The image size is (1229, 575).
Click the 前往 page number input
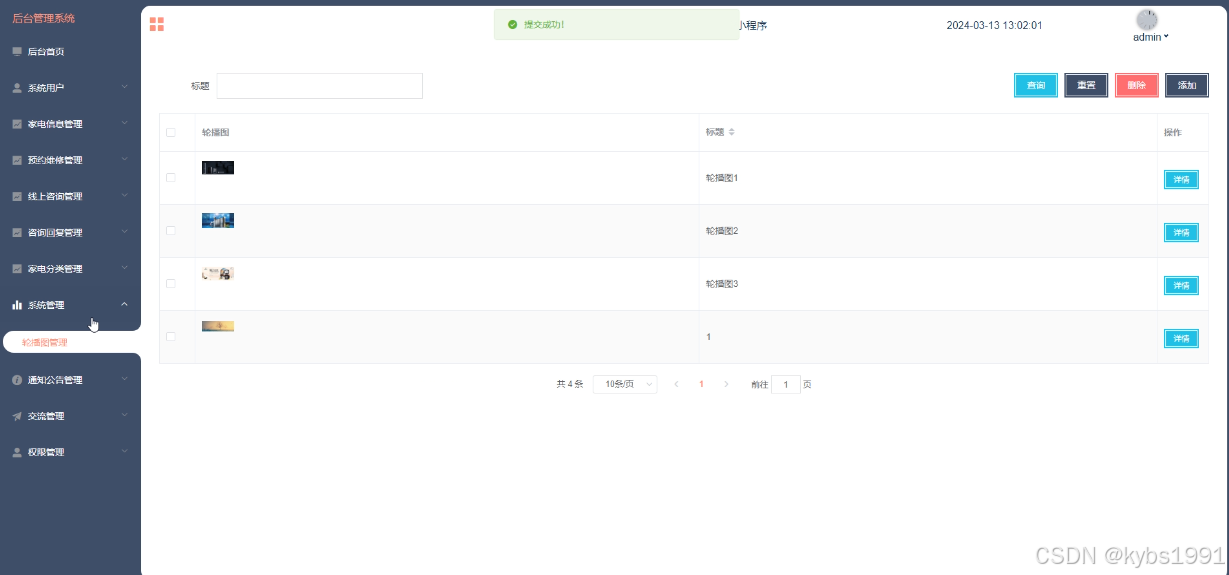786,384
